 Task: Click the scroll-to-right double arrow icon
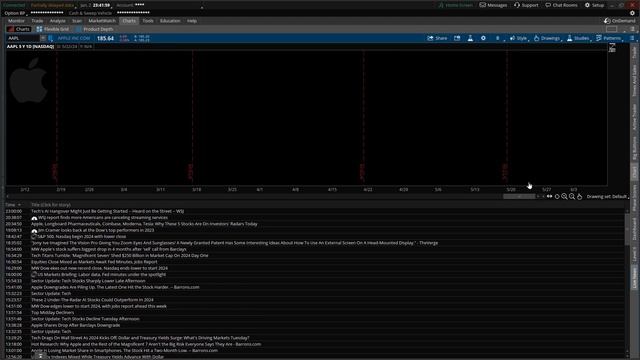(549, 196)
